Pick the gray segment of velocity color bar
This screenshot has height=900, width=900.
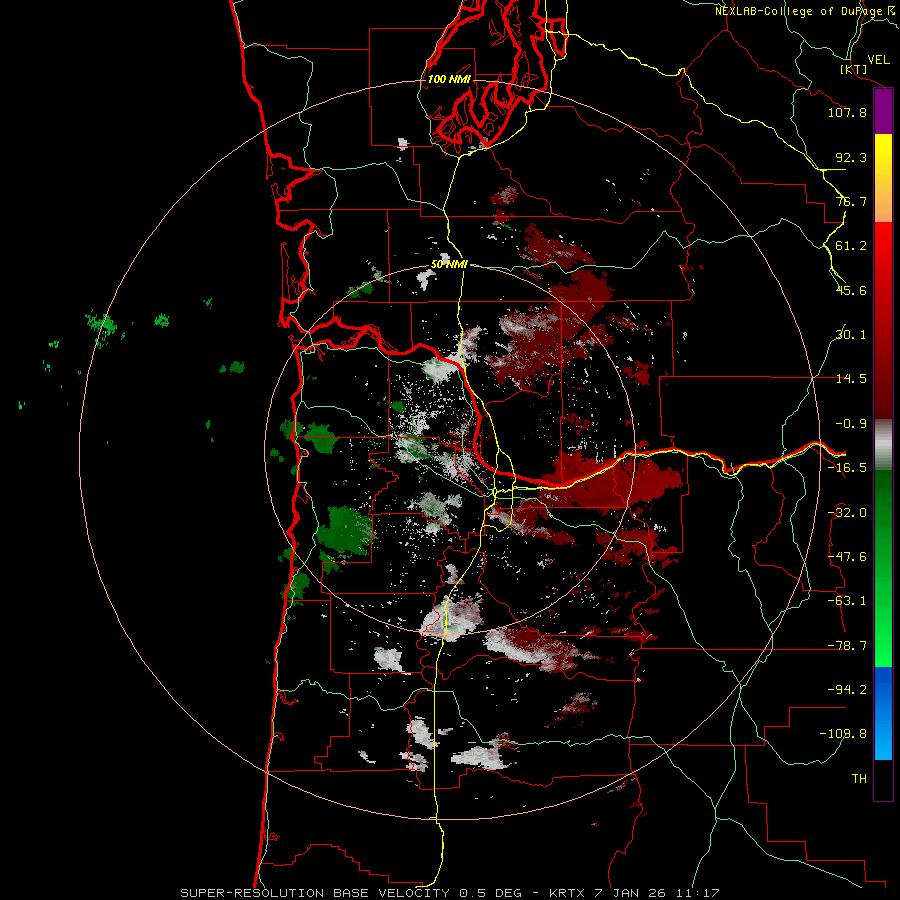click(883, 444)
